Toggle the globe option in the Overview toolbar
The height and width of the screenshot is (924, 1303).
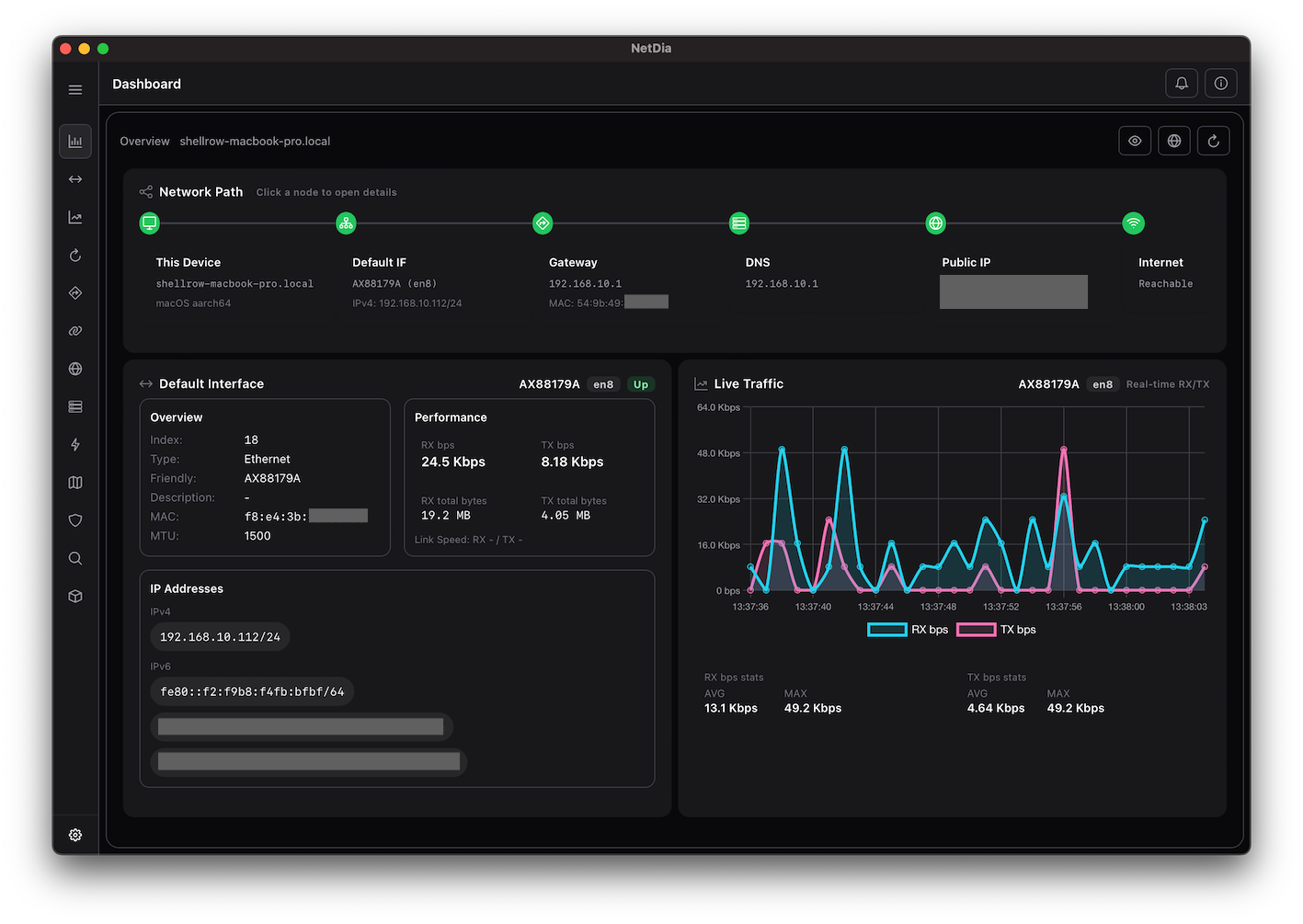coord(1174,140)
